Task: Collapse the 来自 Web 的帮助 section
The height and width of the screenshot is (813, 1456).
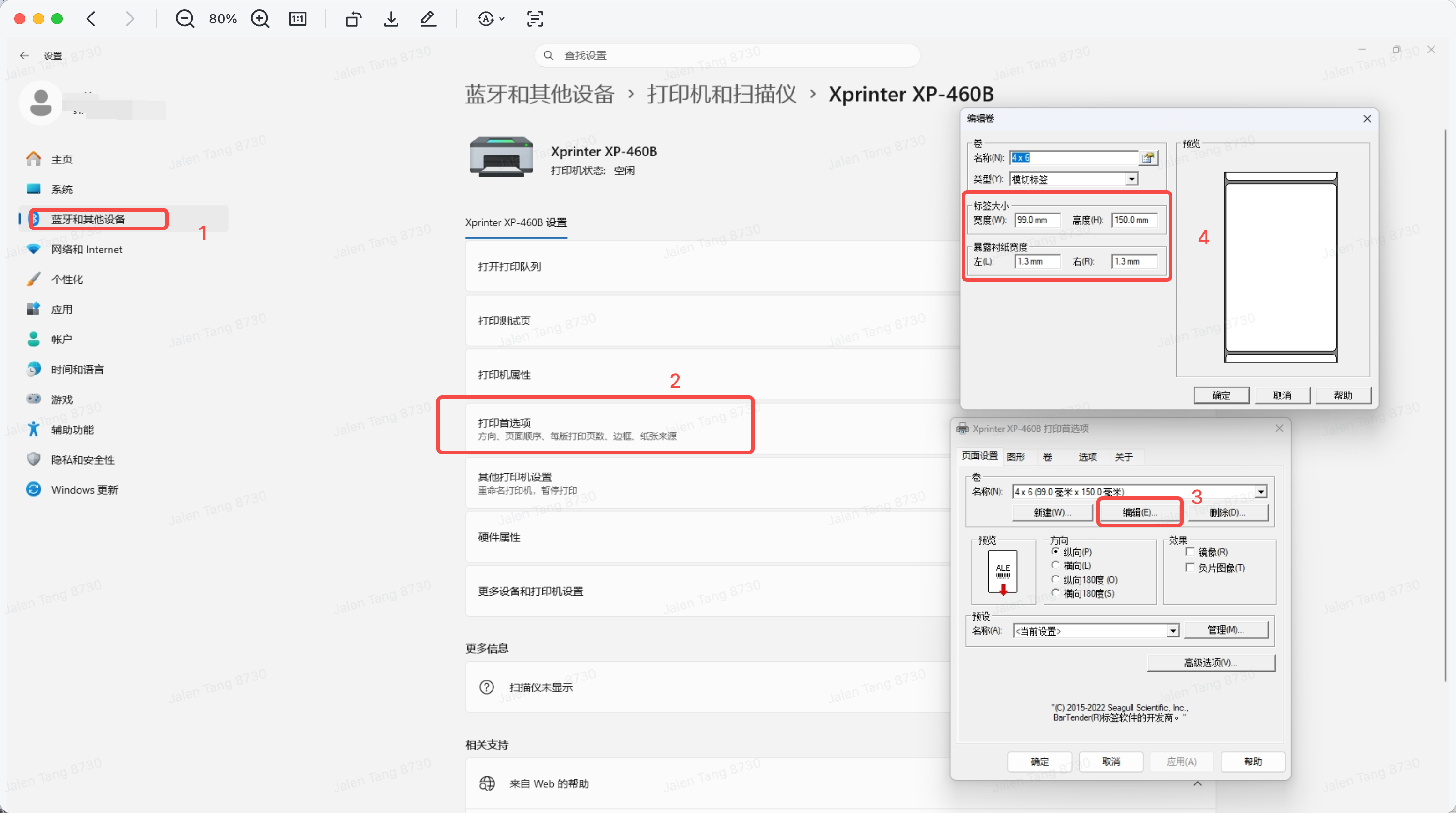Action: [1198, 783]
